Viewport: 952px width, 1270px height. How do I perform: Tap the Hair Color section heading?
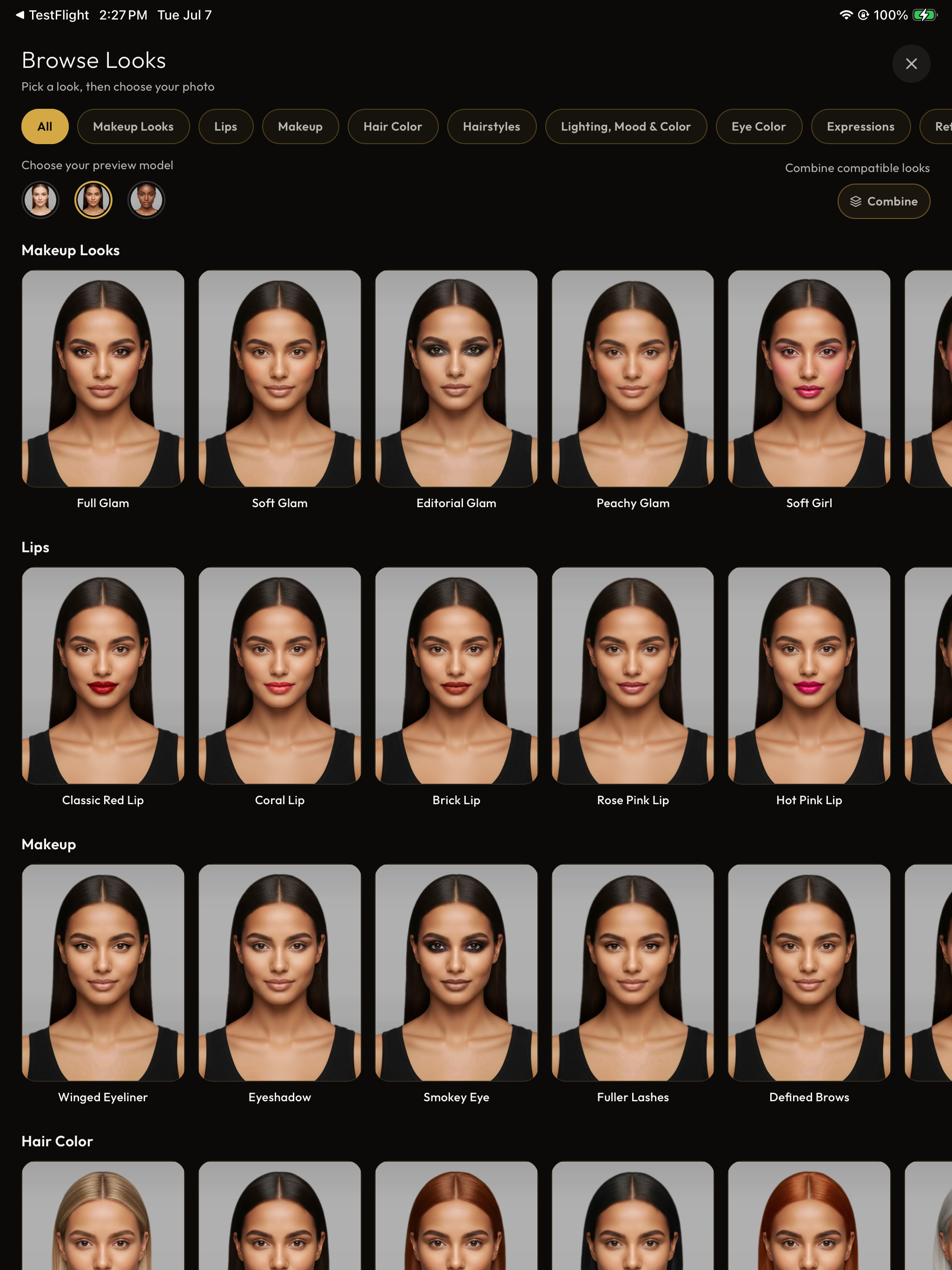[57, 1141]
